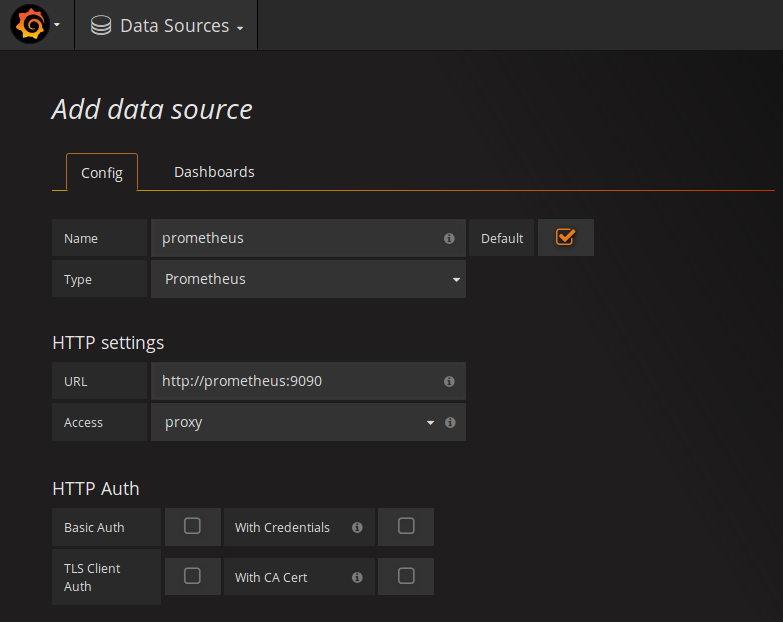Click info icon in URL field
The height and width of the screenshot is (622, 783).
pos(449,381)
